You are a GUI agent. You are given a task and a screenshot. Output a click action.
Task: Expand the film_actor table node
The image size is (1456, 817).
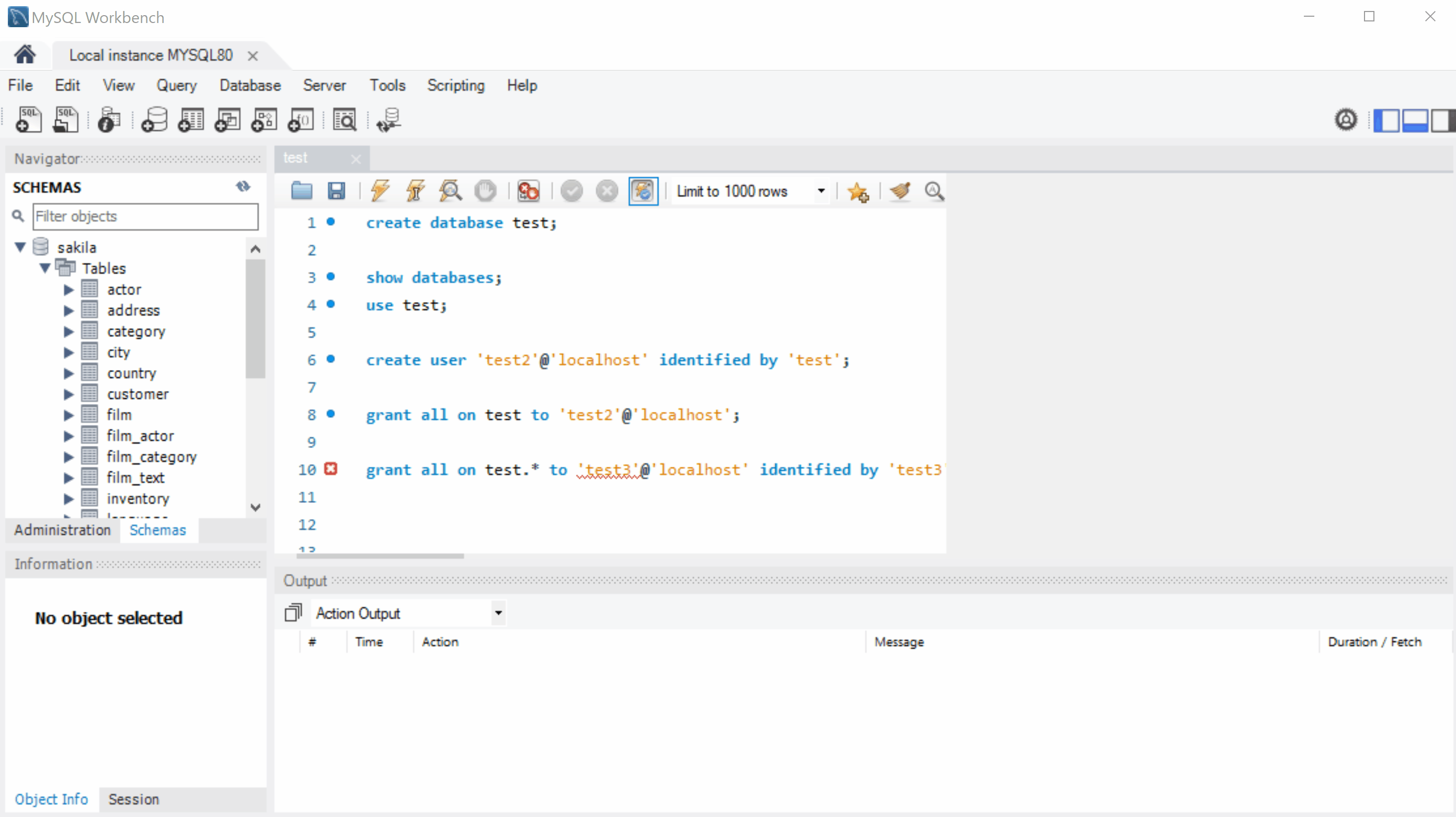[68, 435]
